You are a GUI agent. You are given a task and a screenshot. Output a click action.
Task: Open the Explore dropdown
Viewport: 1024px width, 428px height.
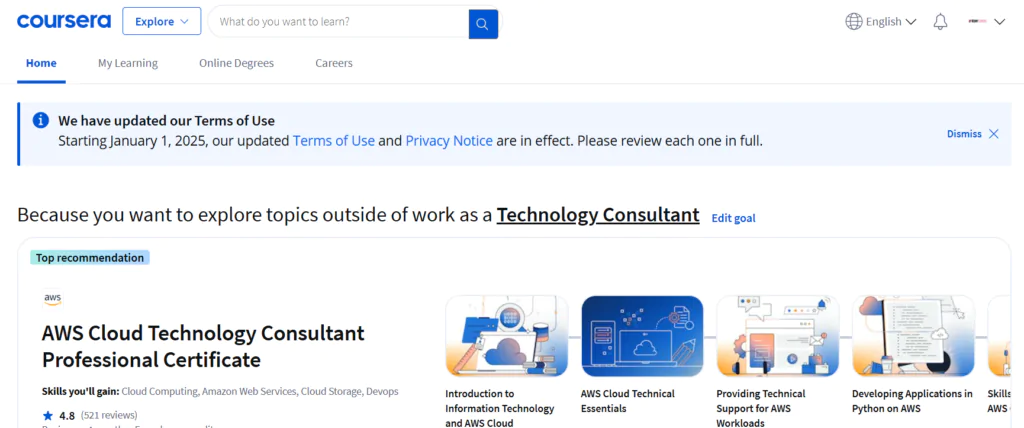coord(161,22)
